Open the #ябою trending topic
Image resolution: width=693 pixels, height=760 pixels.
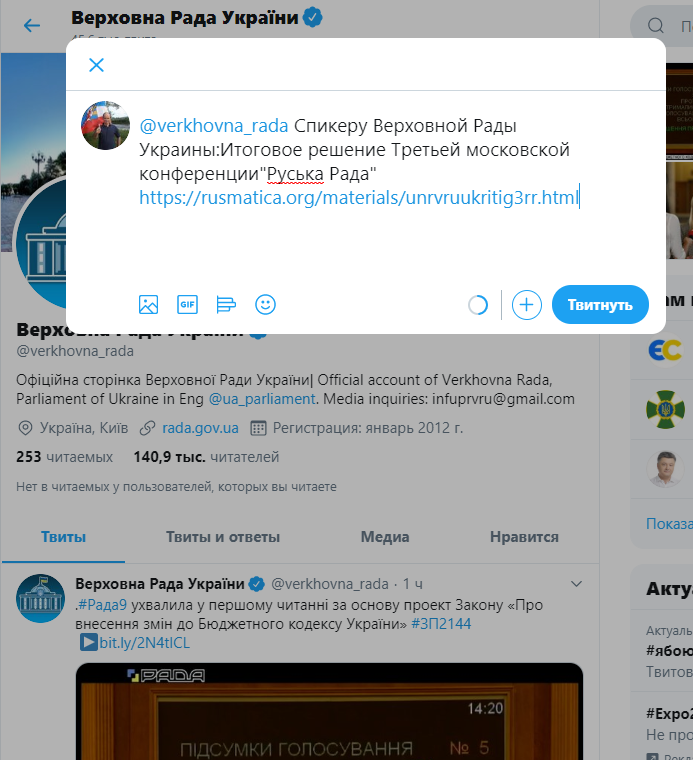click(669, 650)
